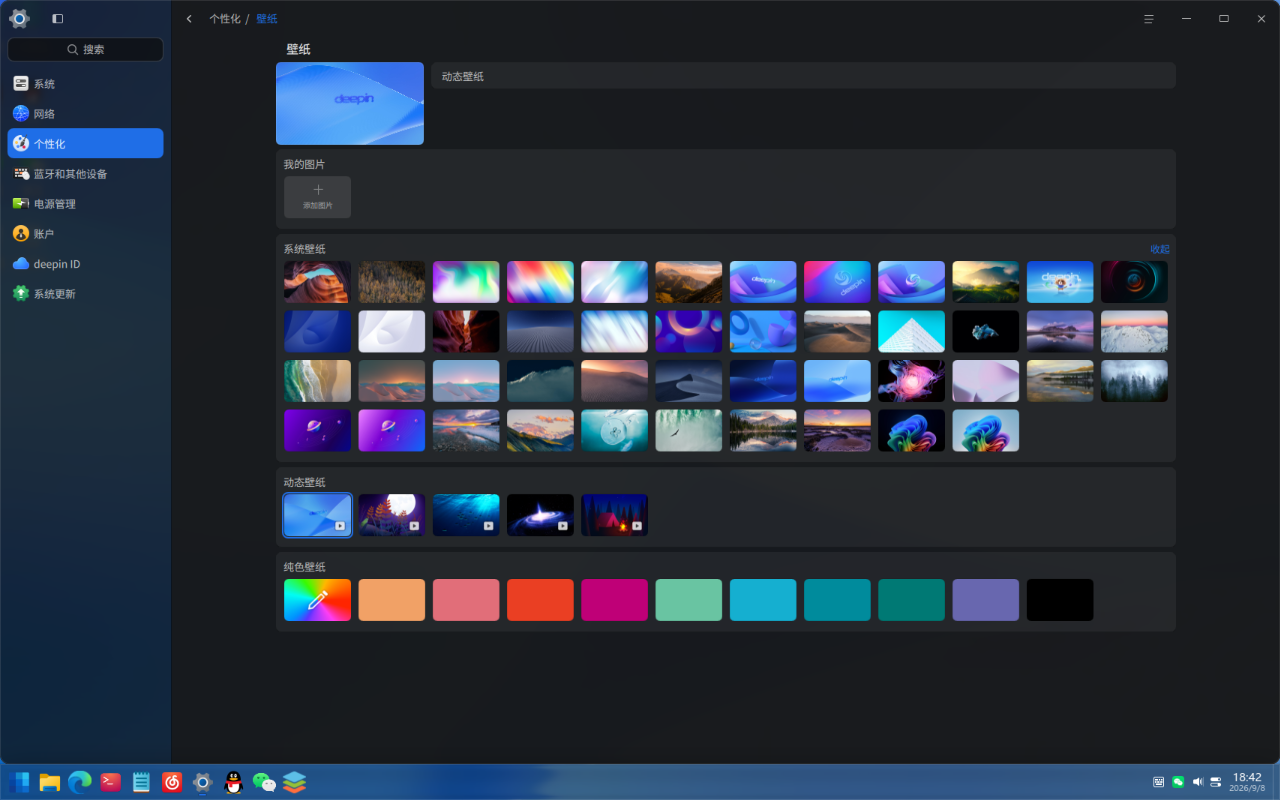Select the moon night dynamic wallpaper
Screen dimensions: 1280x800
[x=392, y=515]
